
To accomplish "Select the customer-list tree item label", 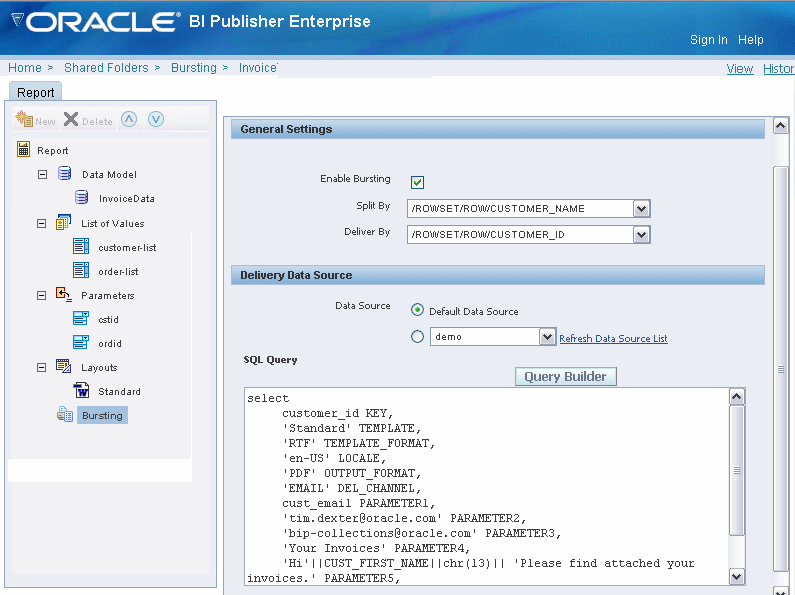I will 127,247.
